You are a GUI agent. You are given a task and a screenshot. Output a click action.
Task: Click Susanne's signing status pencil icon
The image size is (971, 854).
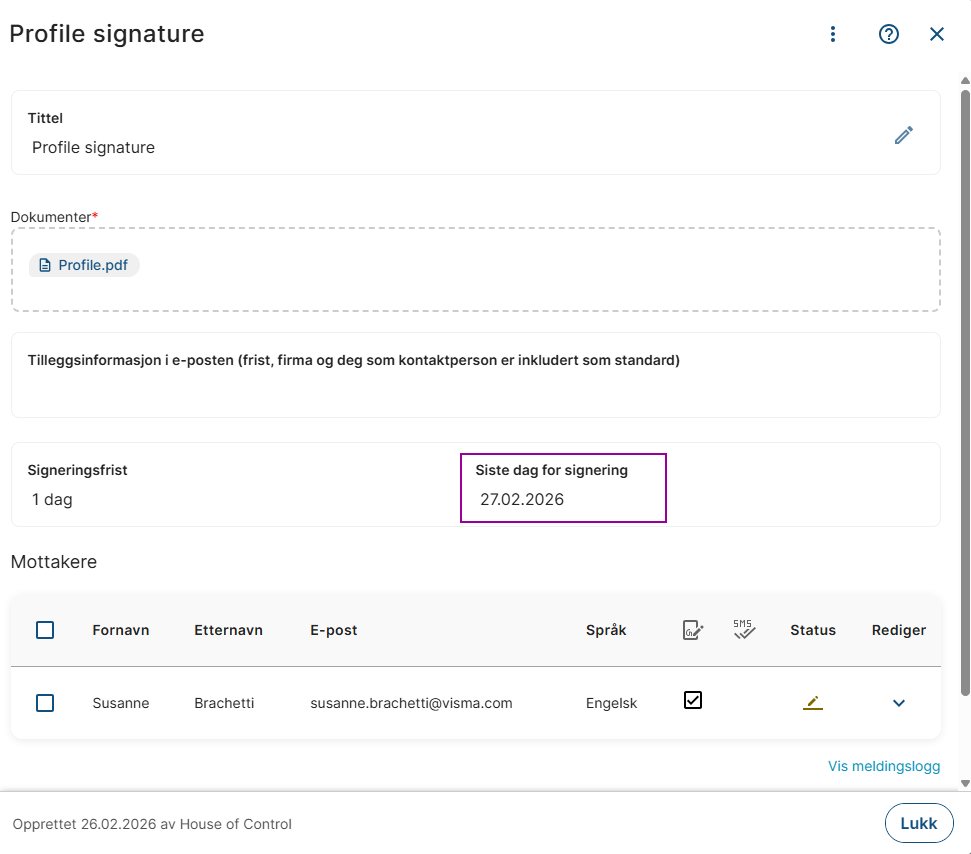pyautogui.click(x=813, y=703)
